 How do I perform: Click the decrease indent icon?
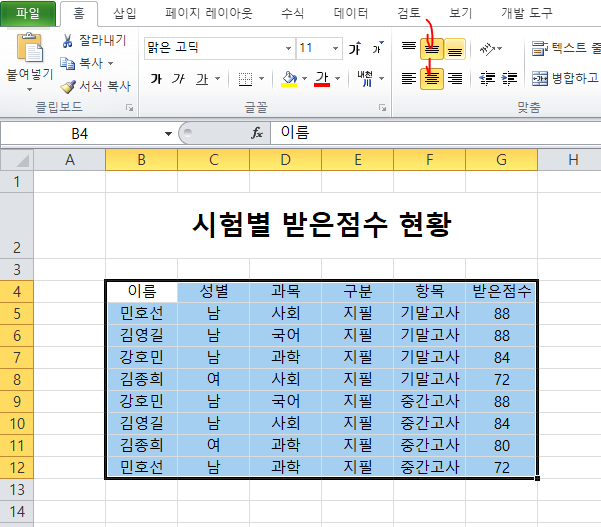click(487, 79)
